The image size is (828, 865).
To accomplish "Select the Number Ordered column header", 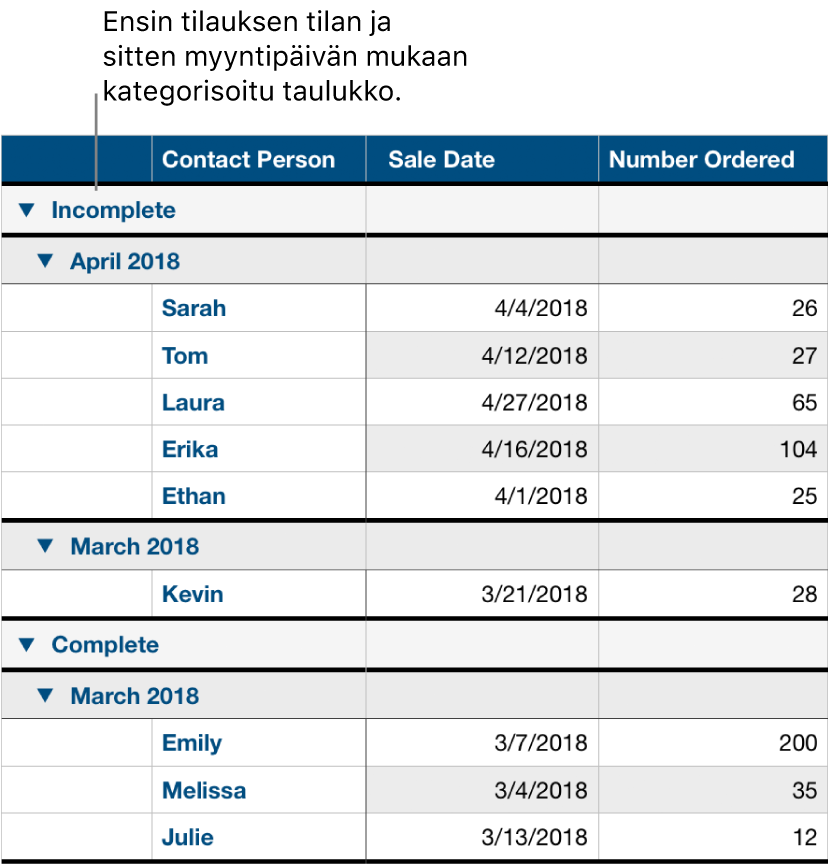I will point(701,159).
